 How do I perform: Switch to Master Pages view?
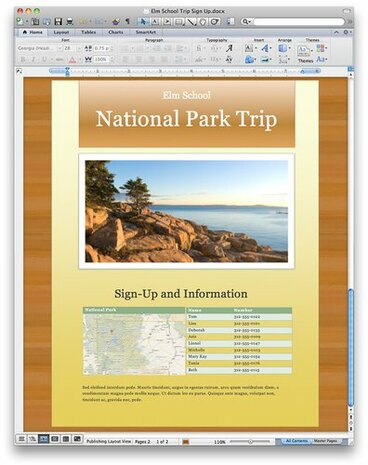click(x=326, y=441)
